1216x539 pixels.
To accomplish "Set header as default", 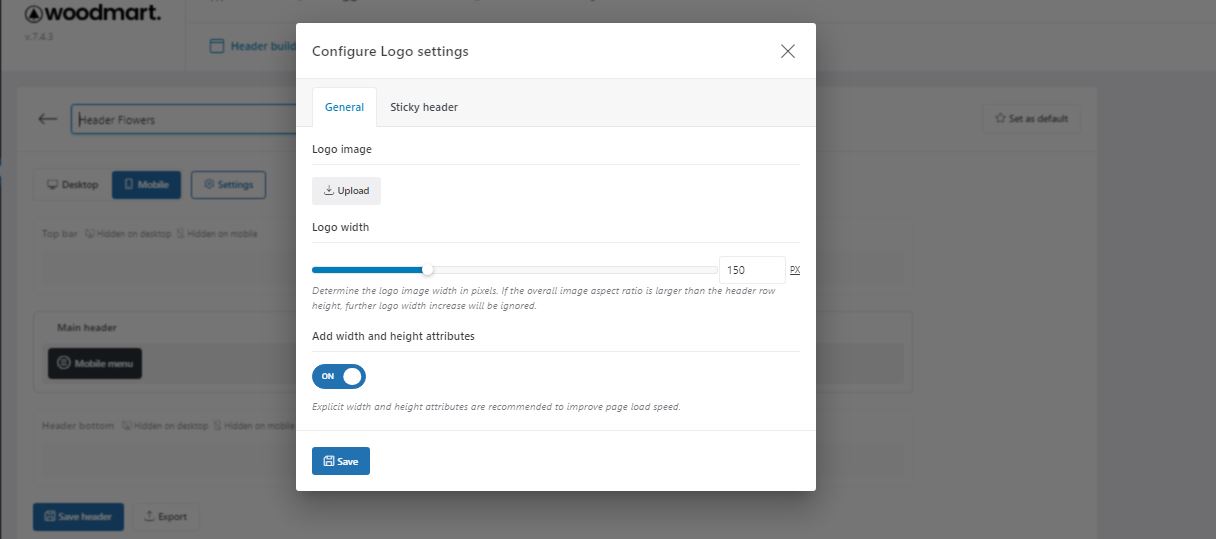I will pos(1031,118).
